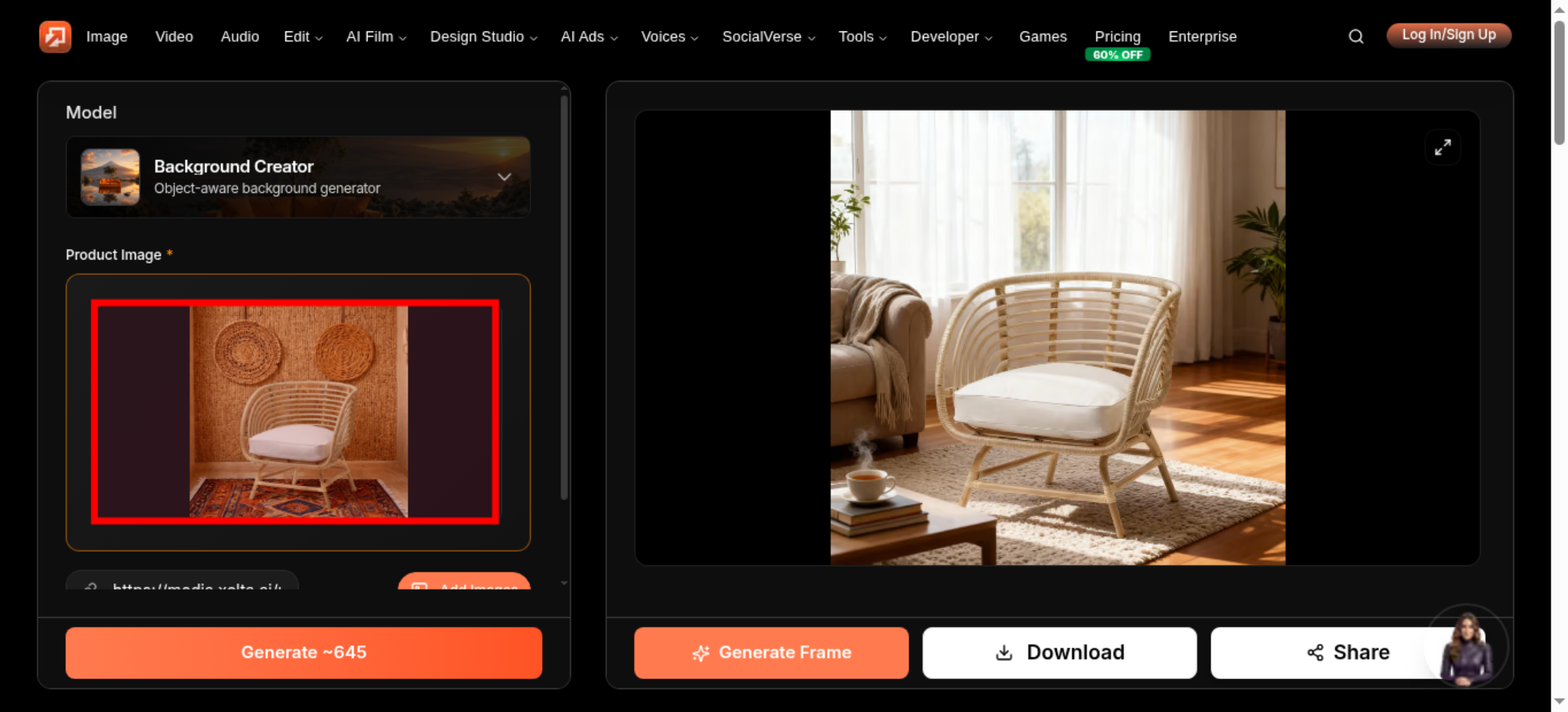
Task: Click Log In/Sign Up button
Action: pos(1449,35)
